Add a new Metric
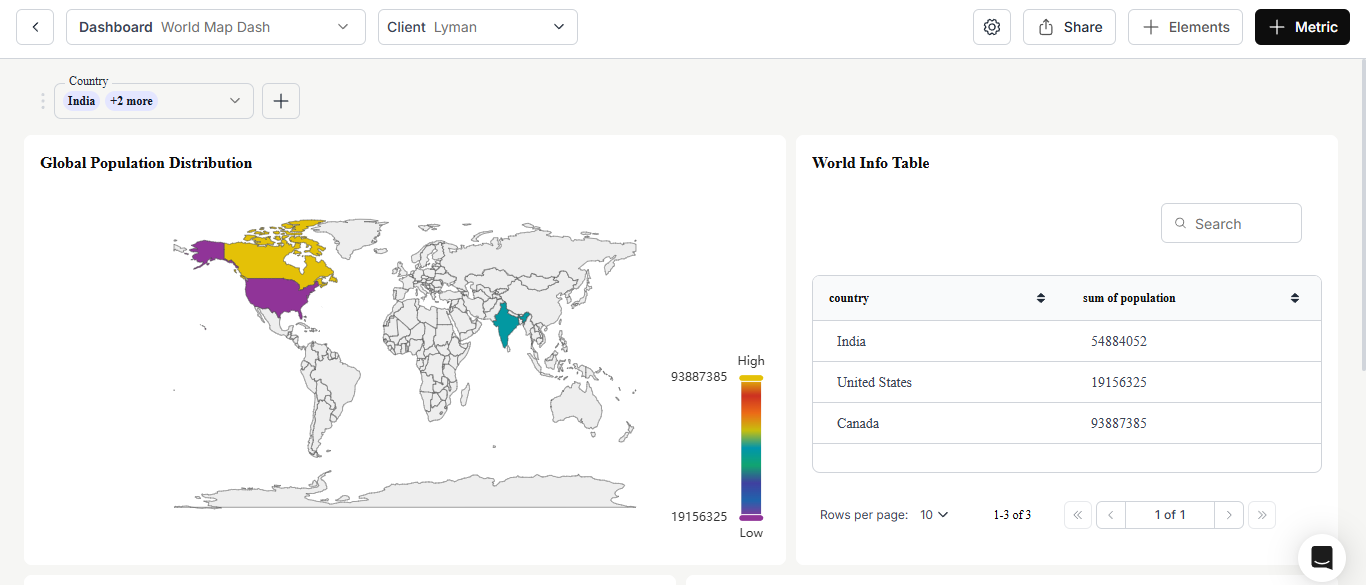1366x585 pixels. [x=1302, y=27]
